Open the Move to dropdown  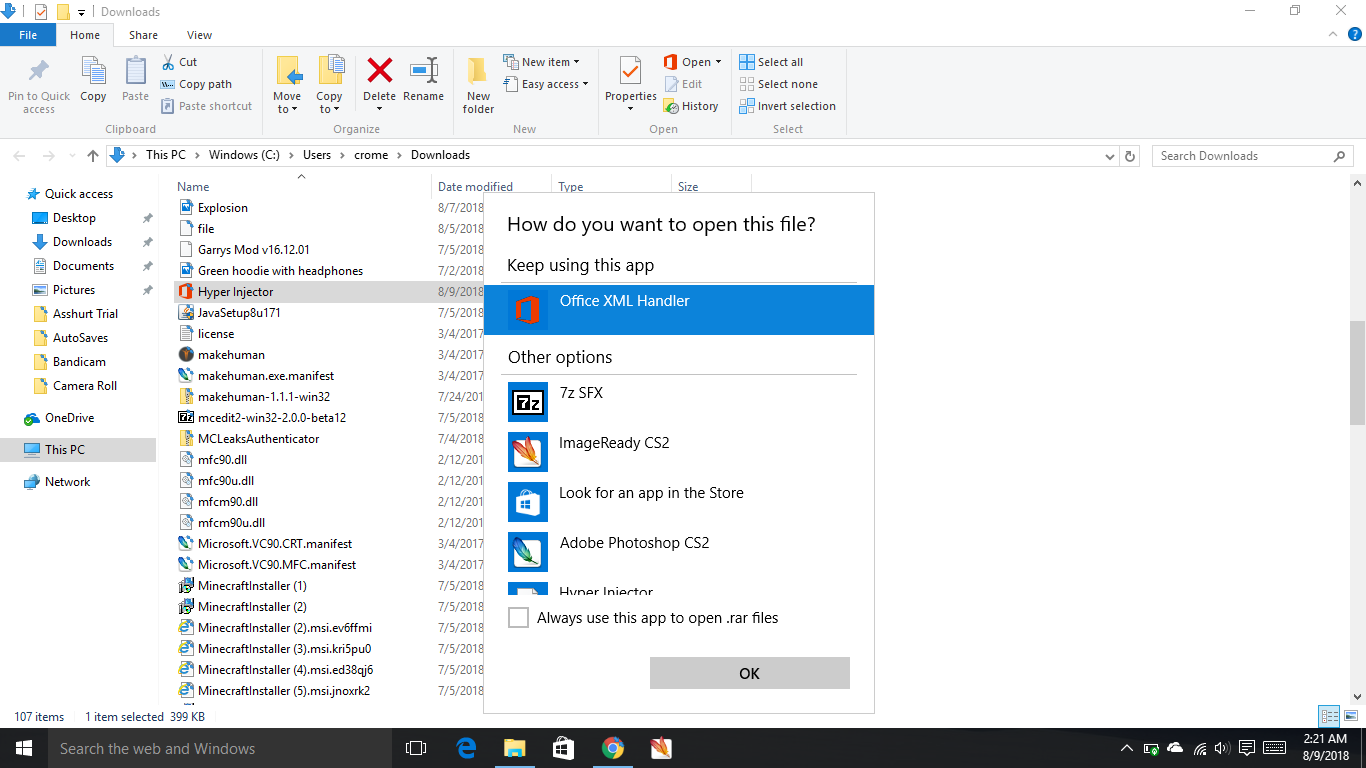(287, 103)
